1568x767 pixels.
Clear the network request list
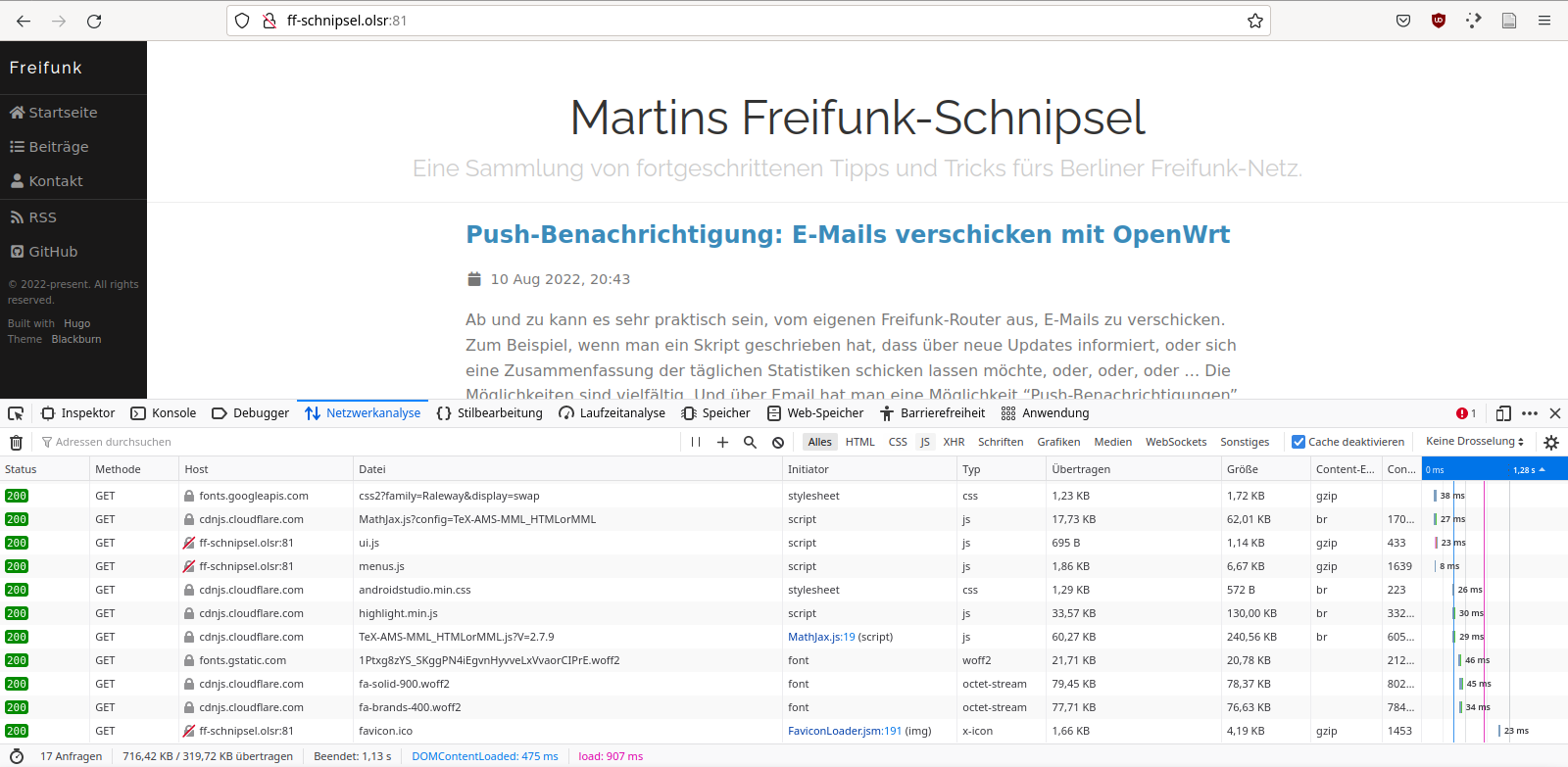16,442
